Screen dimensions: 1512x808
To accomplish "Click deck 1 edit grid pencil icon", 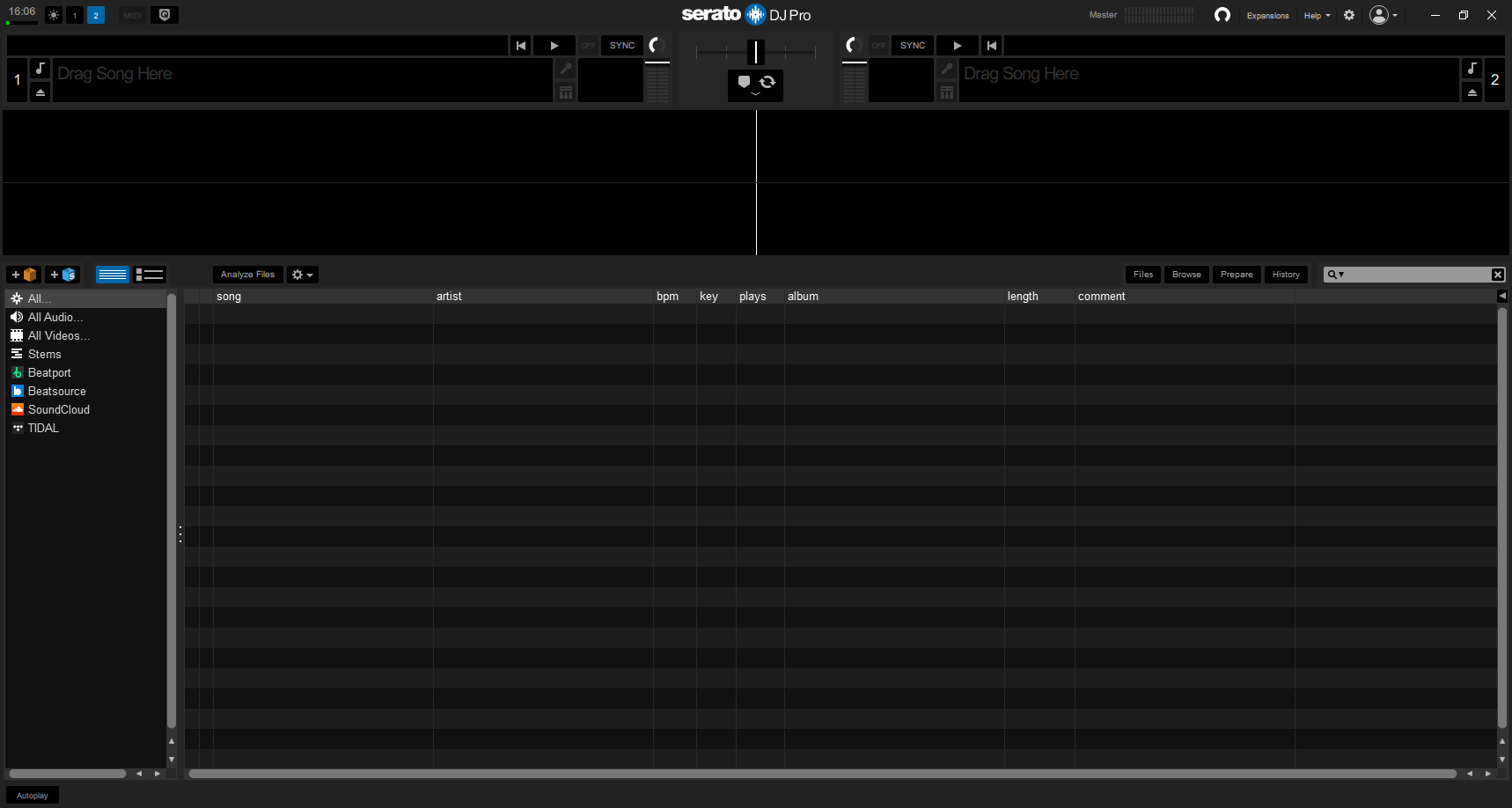I will pyautogui.click(x=566, y=69).
